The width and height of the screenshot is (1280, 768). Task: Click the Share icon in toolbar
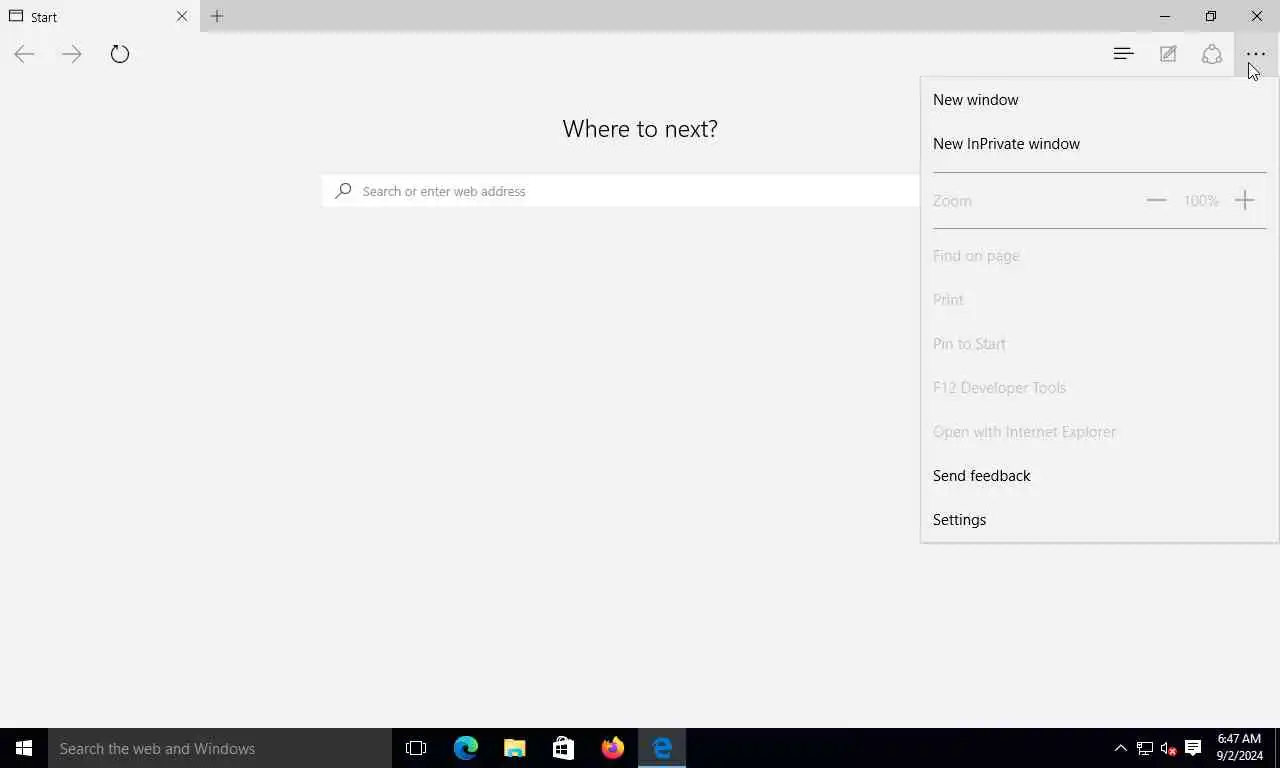[x=1212, y=54]
